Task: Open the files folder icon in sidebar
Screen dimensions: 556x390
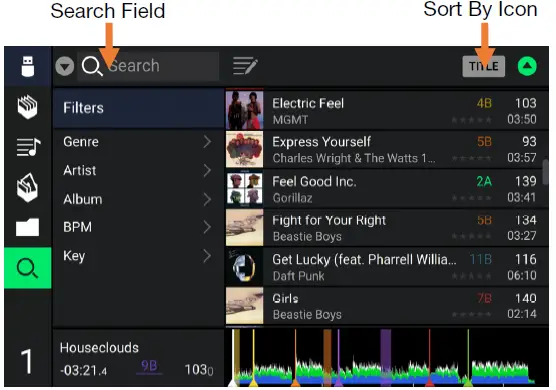Action: [x=28, y=227]
